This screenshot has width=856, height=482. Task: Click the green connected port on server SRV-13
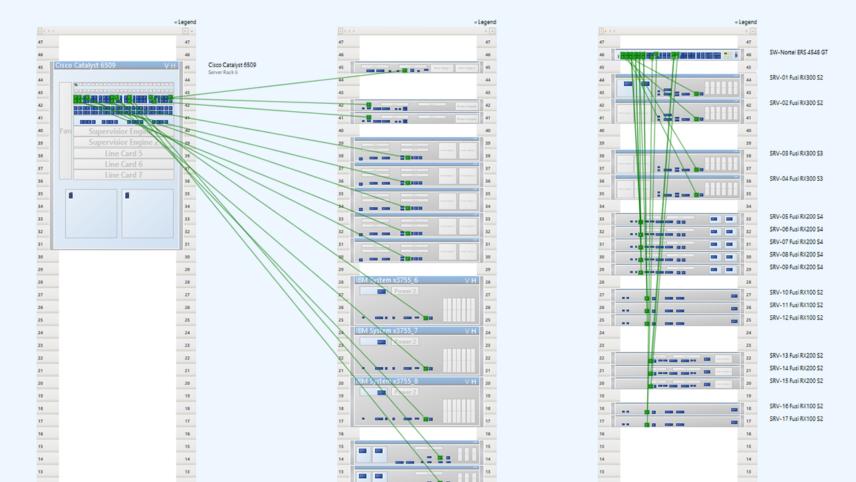tap(651, 361)
